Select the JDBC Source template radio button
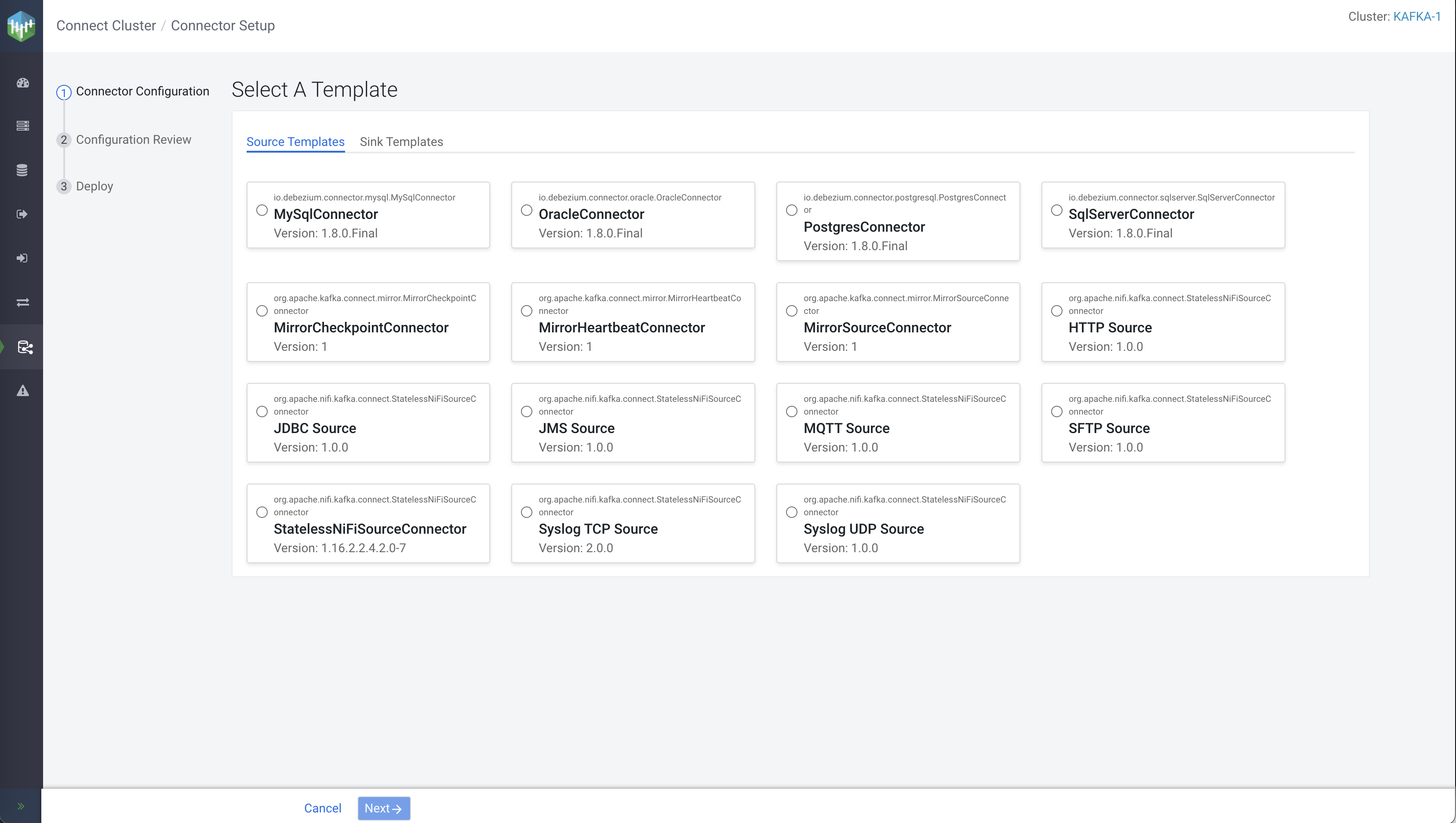The height and width of the screenshot is (823, 1456). pyautogui.click(x=262, y=411)
